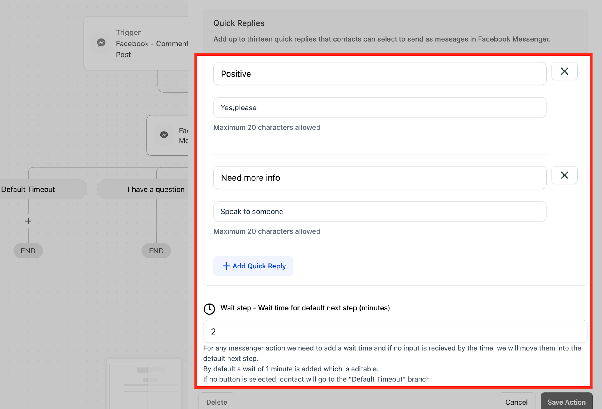Select the I have a question branch
The width and height of the screenshot is (602, 409).
[x=143, y=189]
